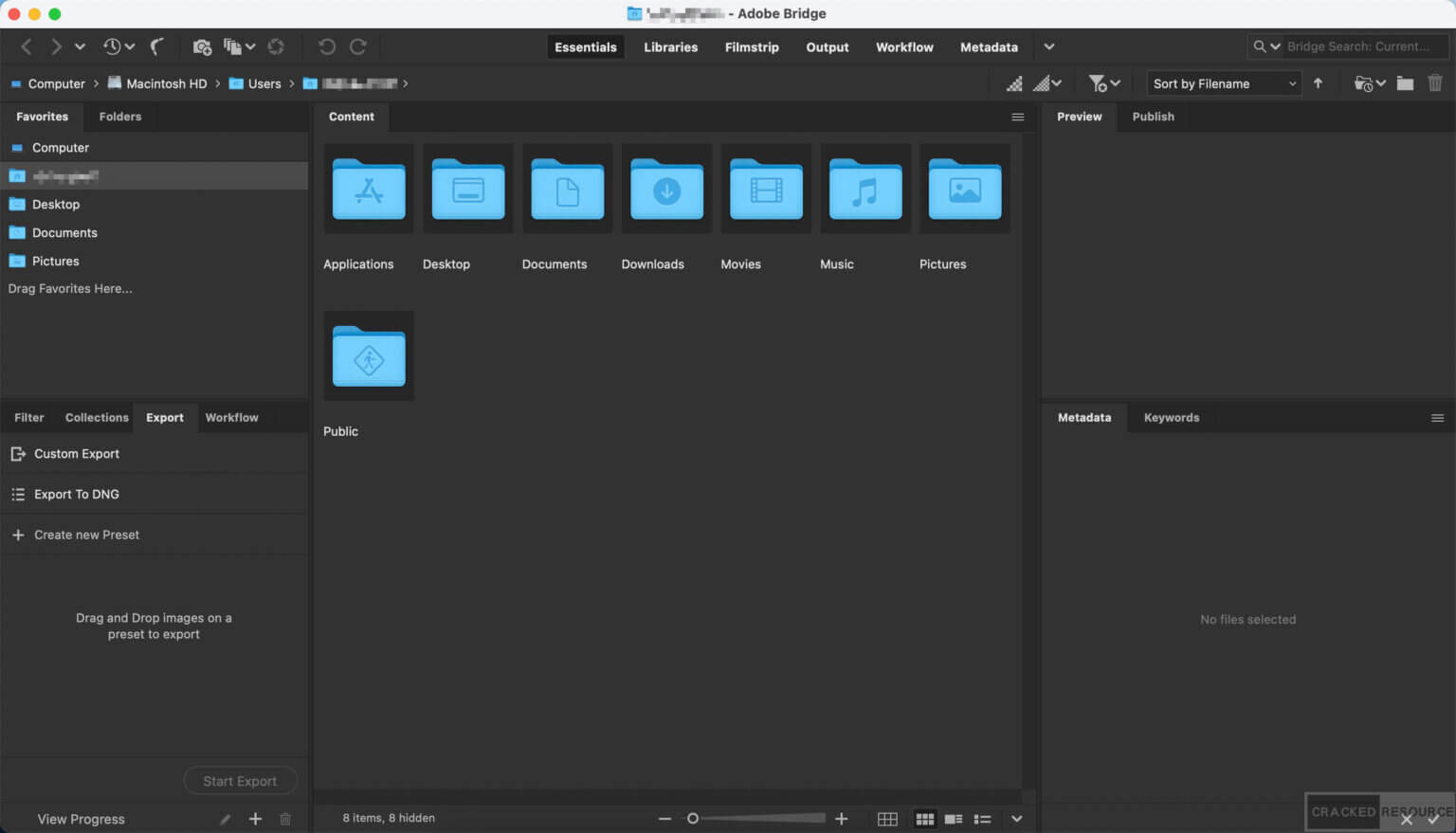
Task: Click the Refresh icon in the toolbar
Action: pyautogui.click(x=277, y=45)
